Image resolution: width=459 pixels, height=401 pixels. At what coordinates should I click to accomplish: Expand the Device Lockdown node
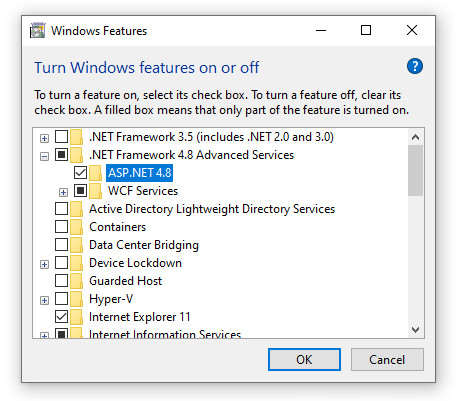44,264
